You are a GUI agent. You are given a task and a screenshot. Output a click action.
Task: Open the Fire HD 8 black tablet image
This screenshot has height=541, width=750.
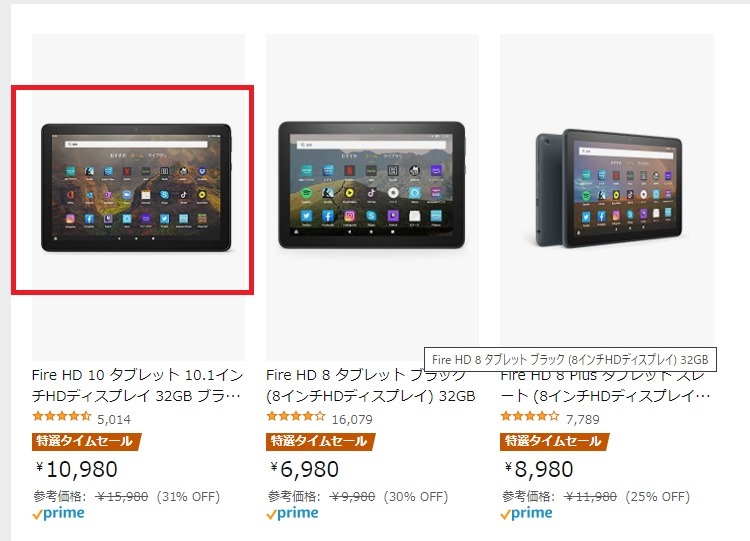coord(372,185)
